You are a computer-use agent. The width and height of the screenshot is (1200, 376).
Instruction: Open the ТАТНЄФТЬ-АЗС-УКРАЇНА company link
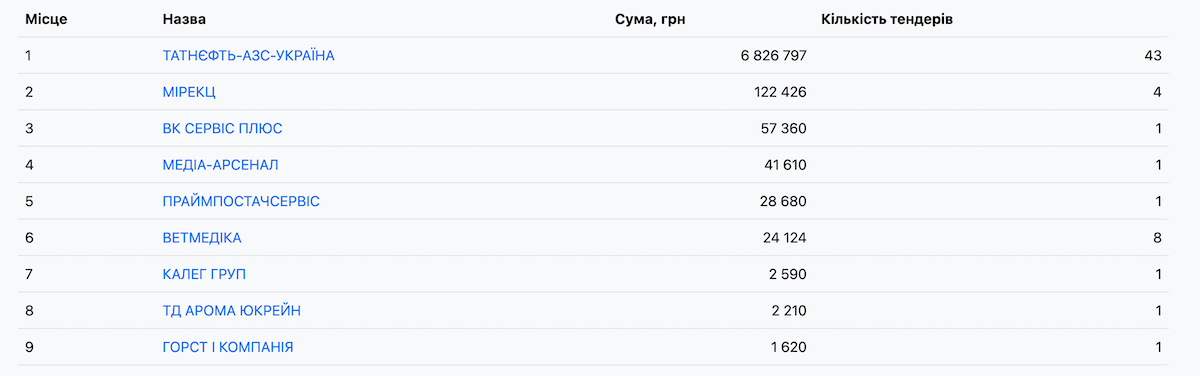[x=248, y=56]
